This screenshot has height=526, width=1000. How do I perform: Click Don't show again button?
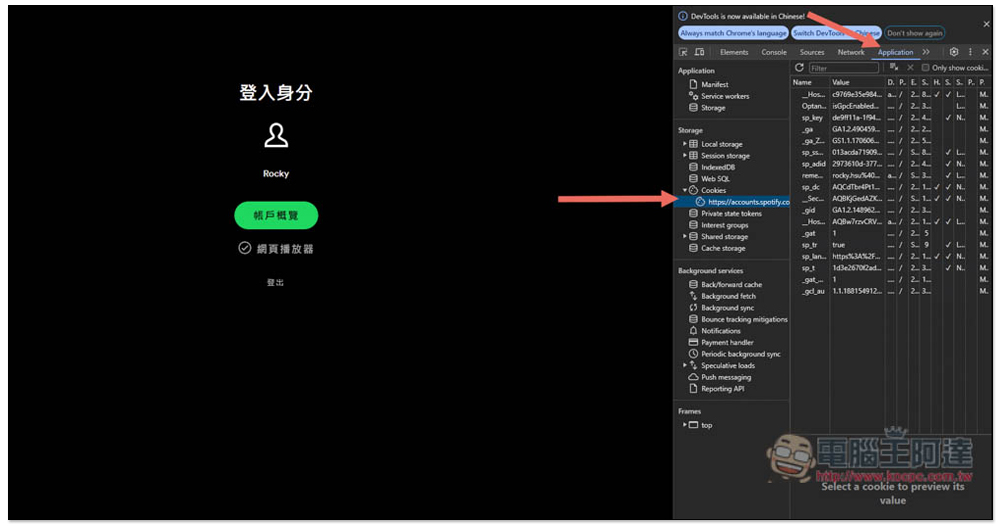tap(915, 33)
